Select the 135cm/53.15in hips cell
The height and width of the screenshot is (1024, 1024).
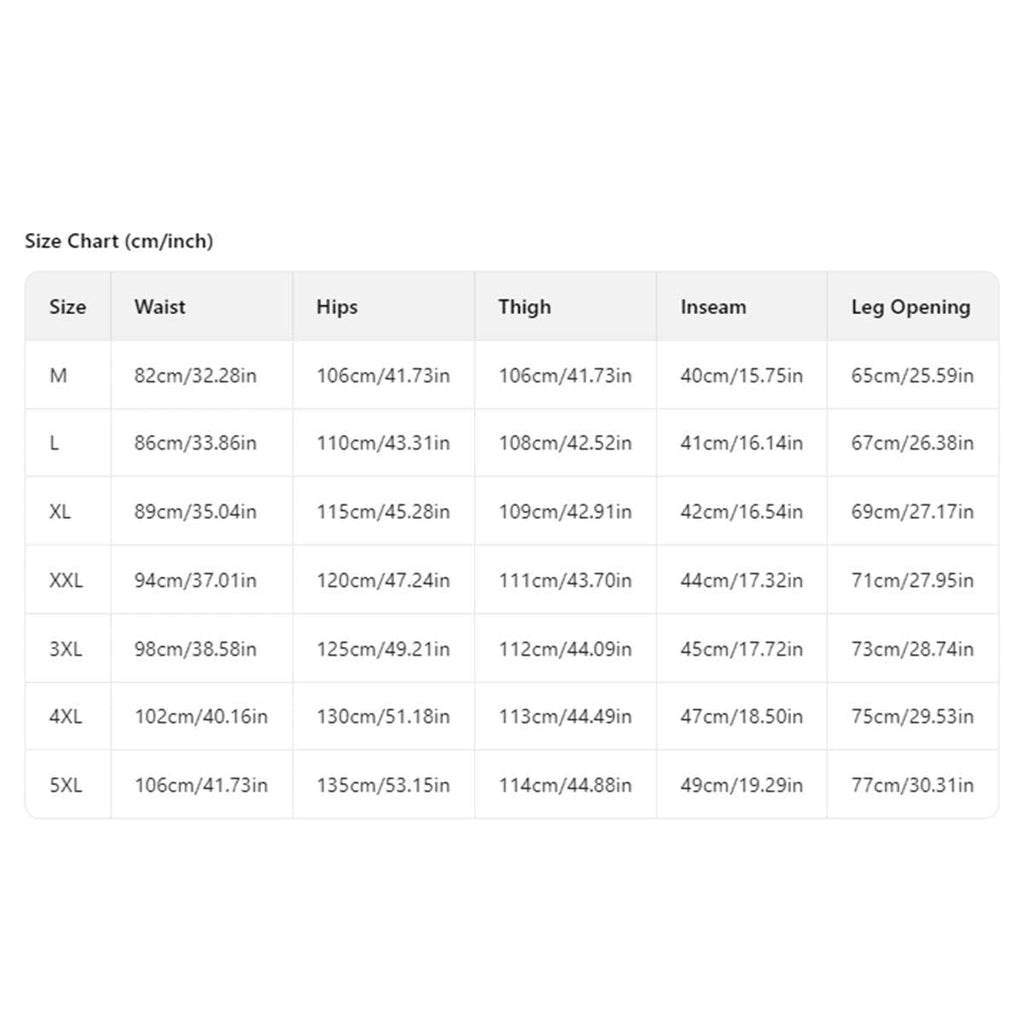tap(383, 784)
